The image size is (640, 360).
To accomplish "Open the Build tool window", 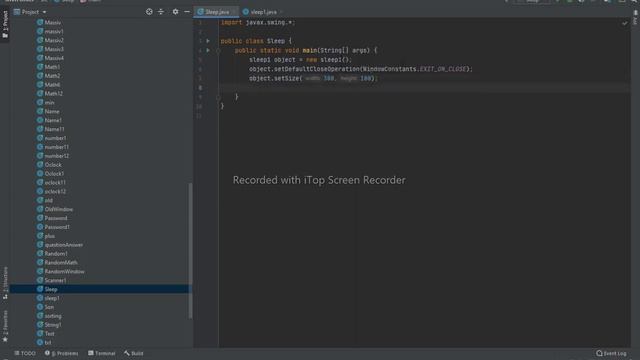I will pyautogui.click(x=134, y=353).
